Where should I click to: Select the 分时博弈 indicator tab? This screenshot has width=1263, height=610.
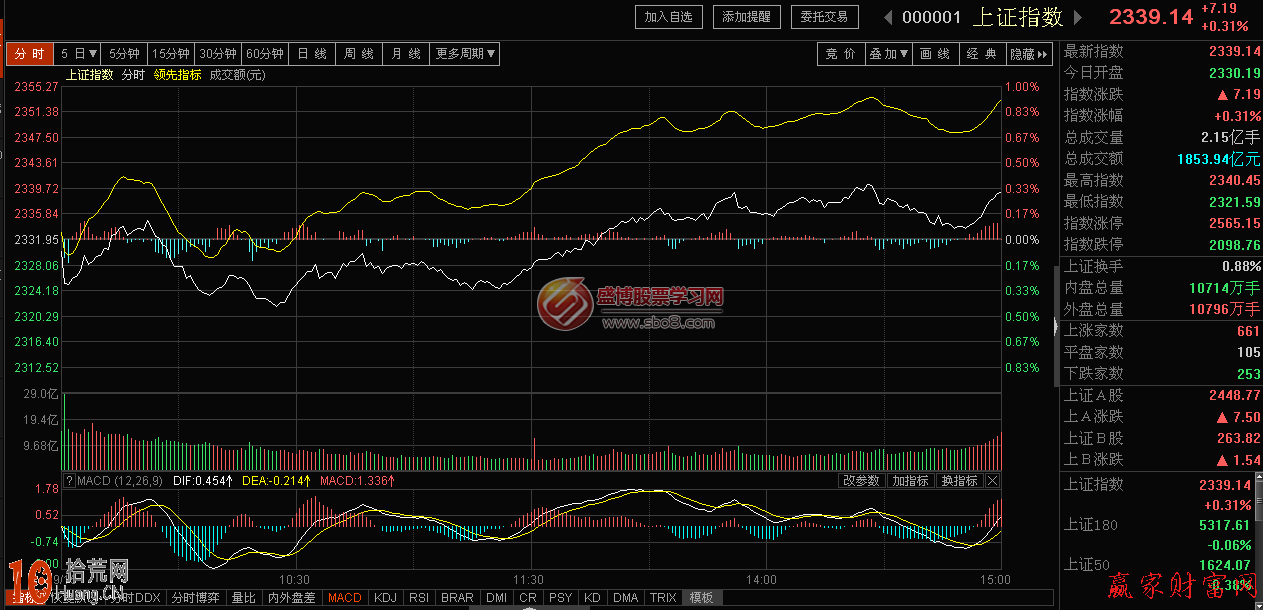click(195, 598)
